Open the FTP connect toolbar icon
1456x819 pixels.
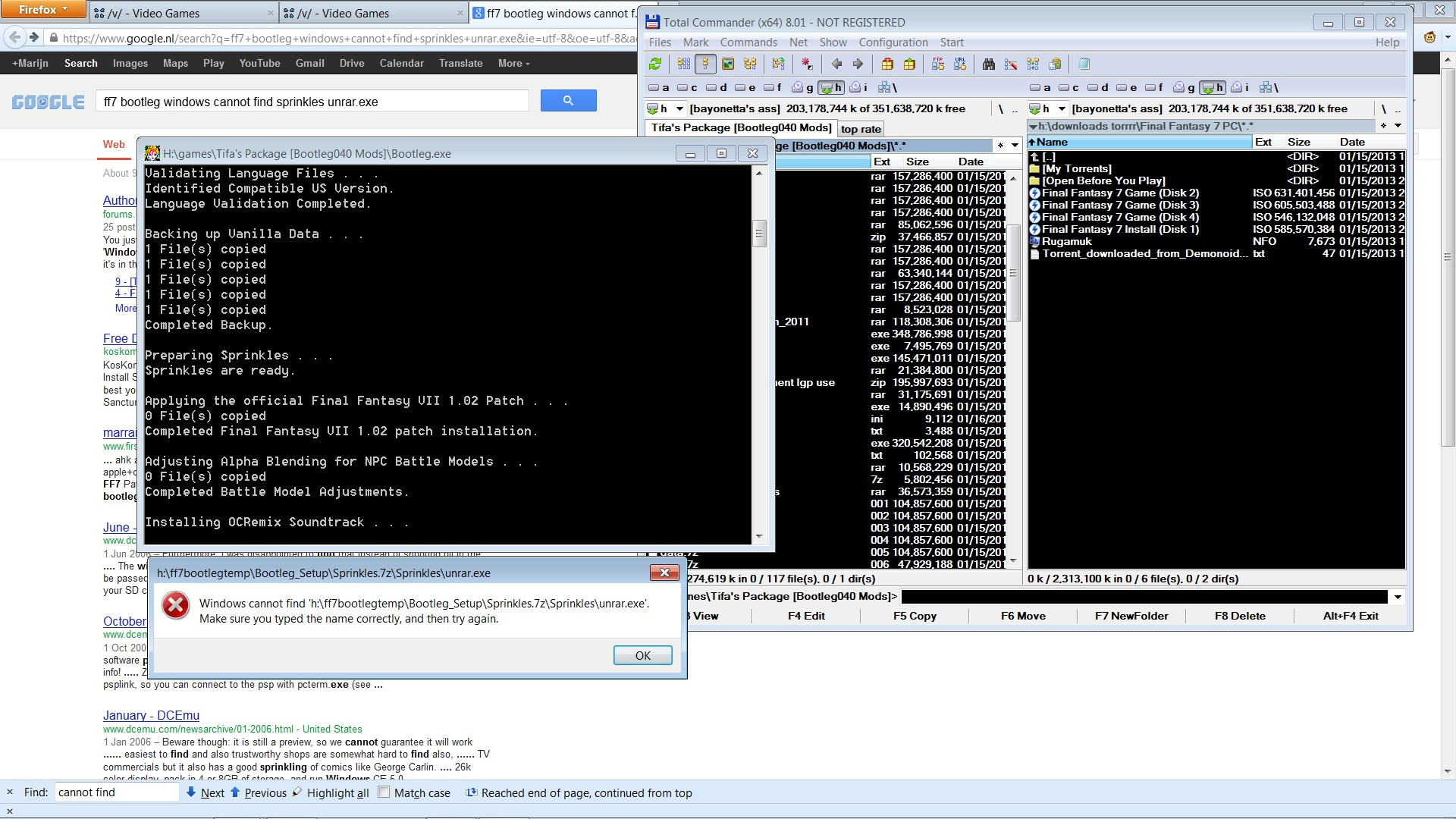(938, 64)
